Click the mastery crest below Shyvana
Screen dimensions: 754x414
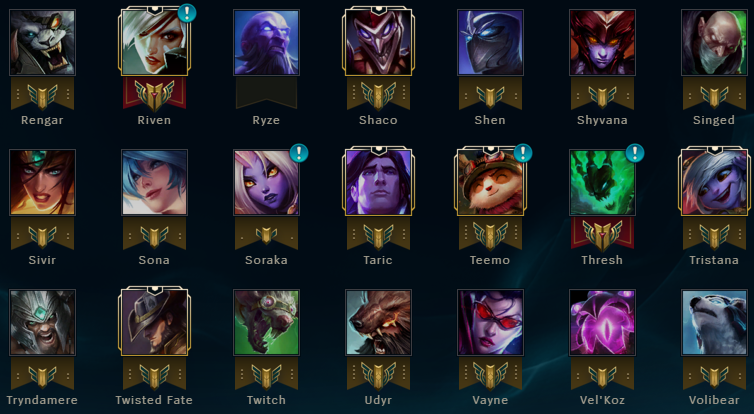point(603,95)
